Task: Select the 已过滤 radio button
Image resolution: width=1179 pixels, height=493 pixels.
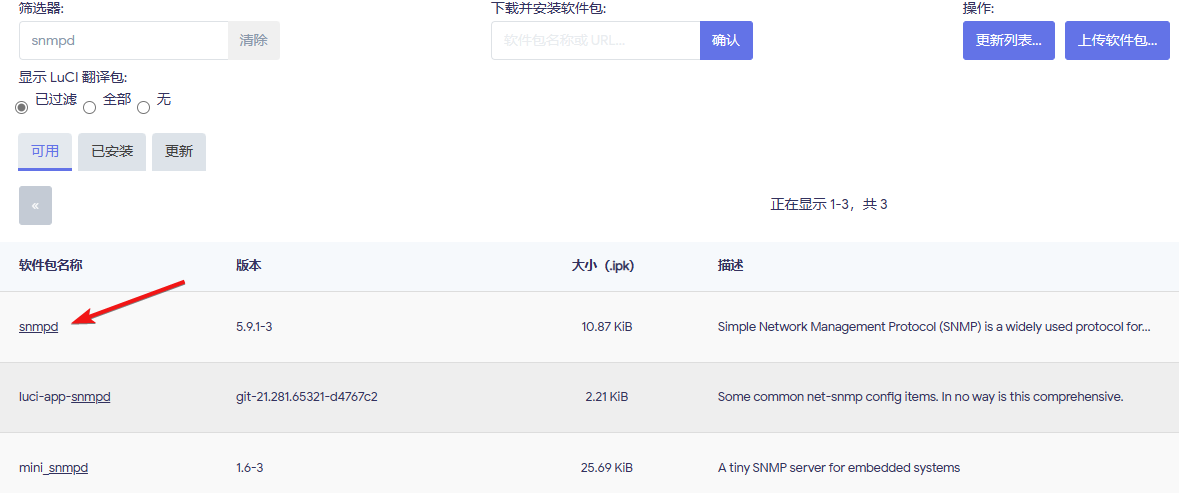Action: click(22, 107)
